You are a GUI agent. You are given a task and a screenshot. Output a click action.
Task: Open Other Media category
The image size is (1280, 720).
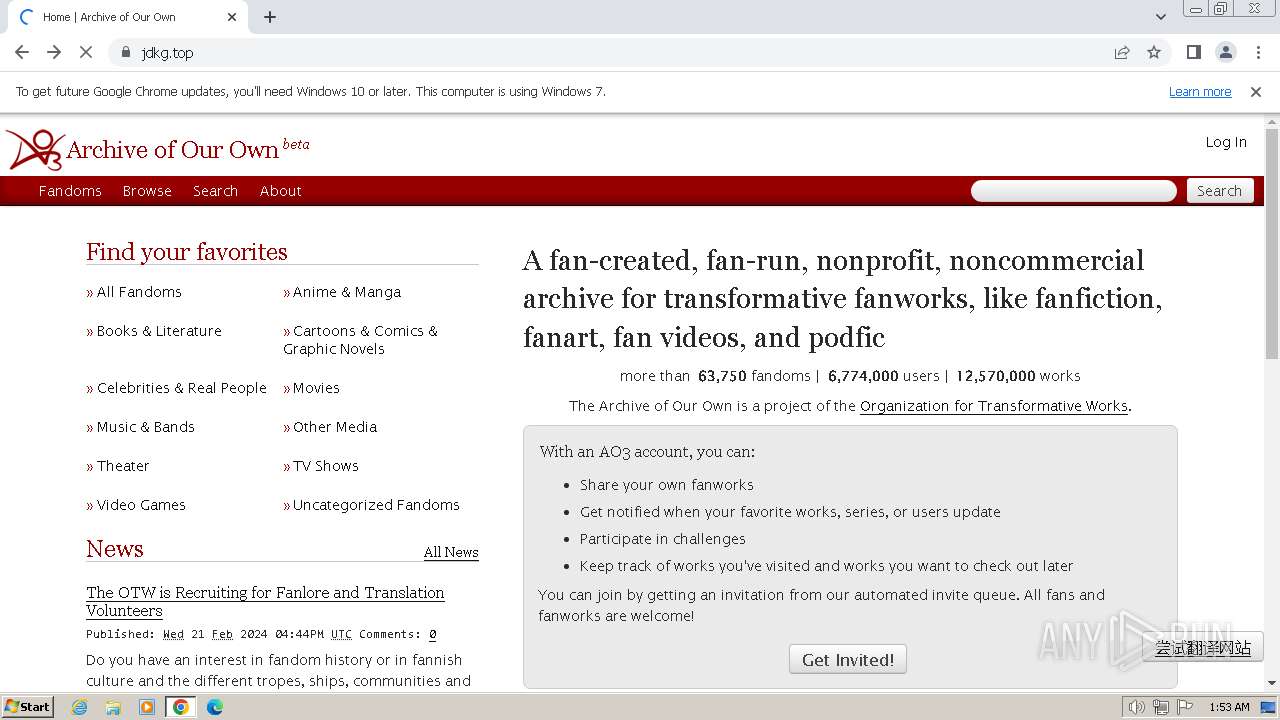[335, 427]
